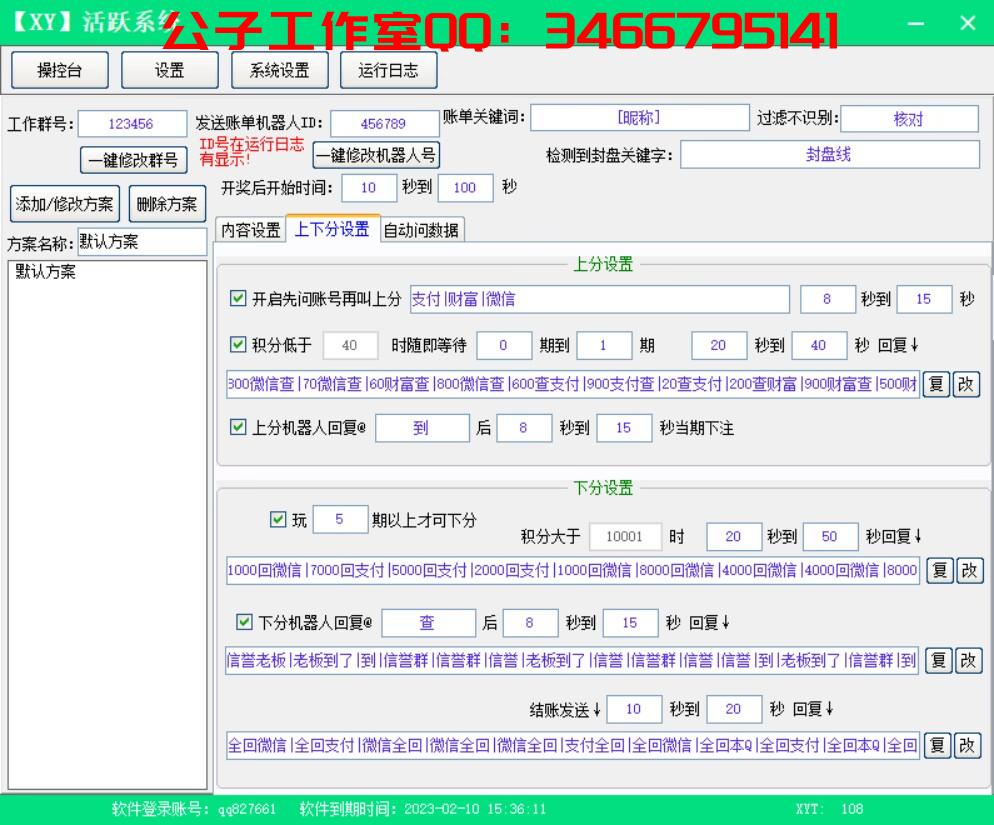Image resolution: width=994 pixels, height=825 pixels.
Task: Switch to 自动问数据 tab
Action: 422,230
